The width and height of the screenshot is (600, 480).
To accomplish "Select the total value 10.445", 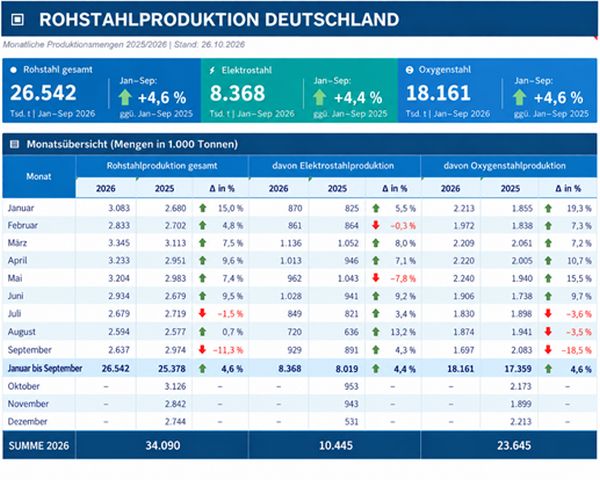I will click(x=336, y=446).
